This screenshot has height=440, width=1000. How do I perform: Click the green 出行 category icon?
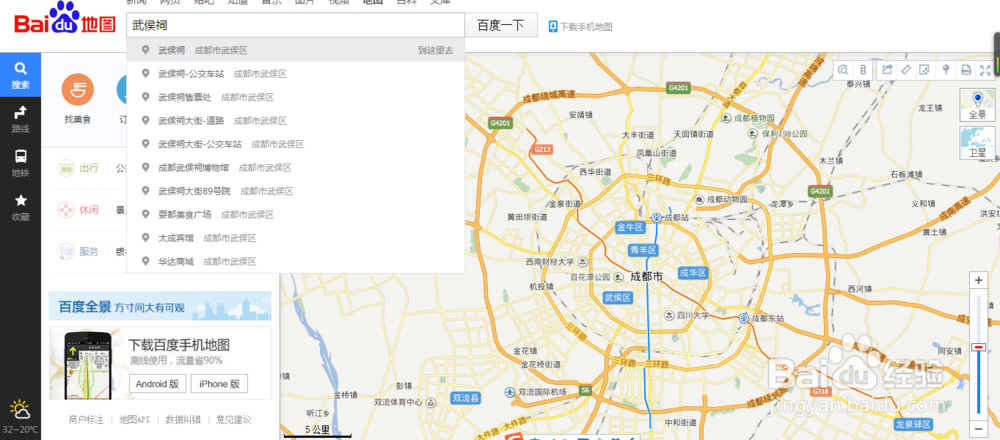click(x=66, y=168)
